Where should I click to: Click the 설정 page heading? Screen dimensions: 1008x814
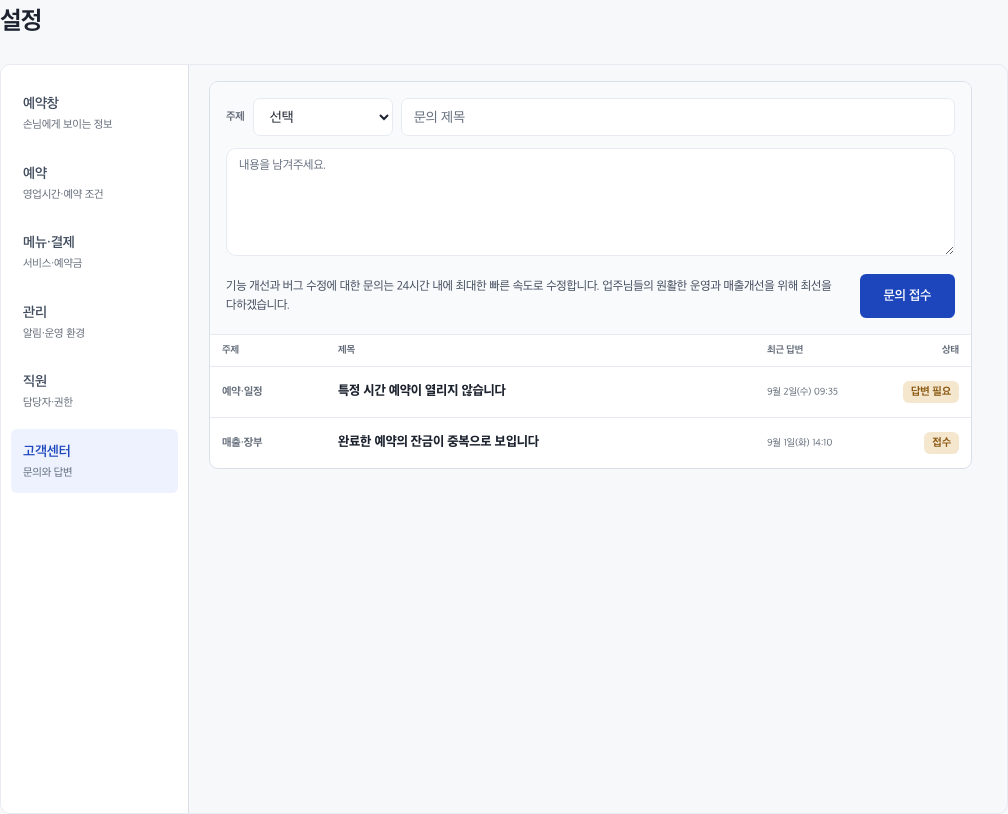pyautogui.click(x=21, y=19)
